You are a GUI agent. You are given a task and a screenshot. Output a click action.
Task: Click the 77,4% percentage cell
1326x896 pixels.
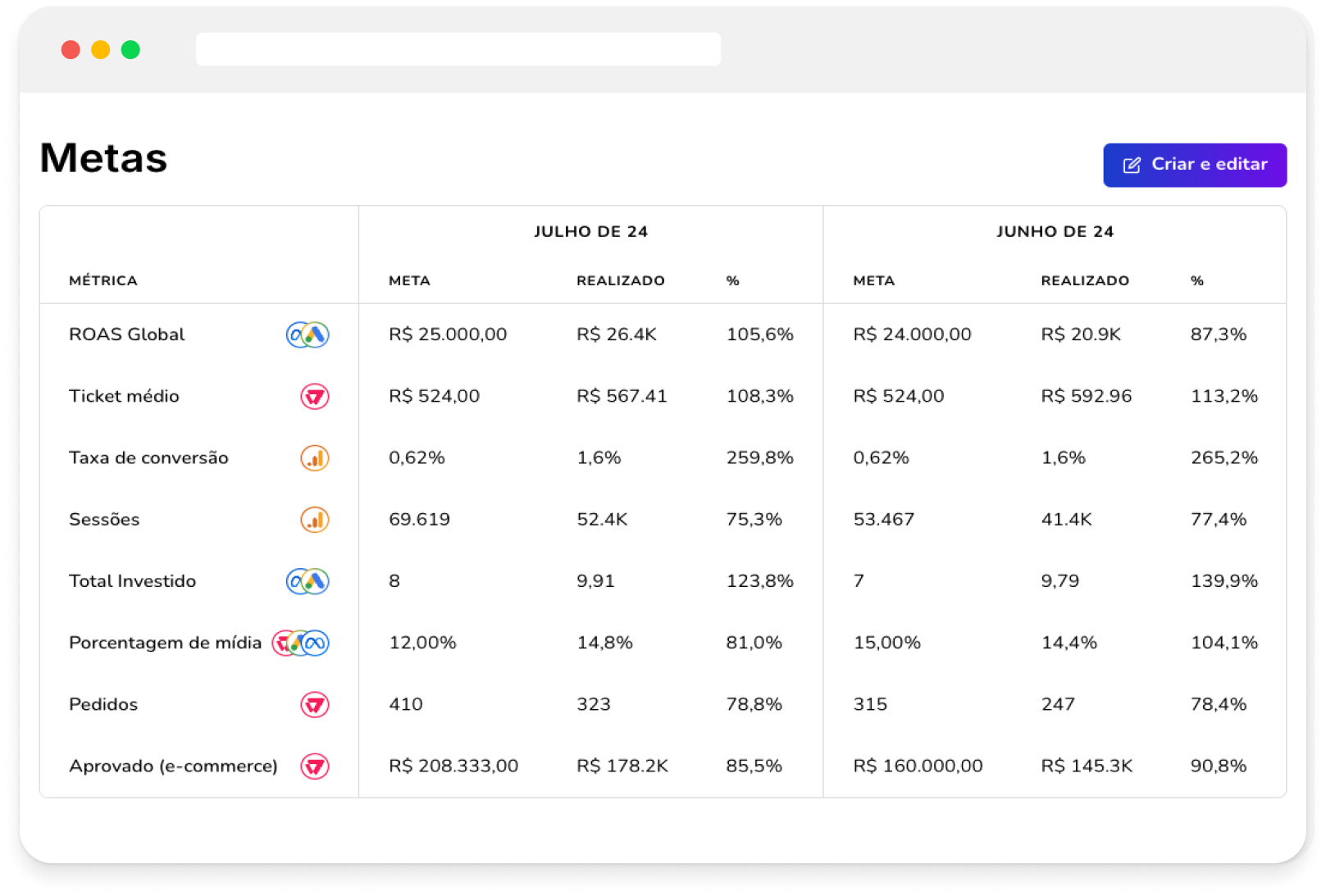click(1219, 519)
